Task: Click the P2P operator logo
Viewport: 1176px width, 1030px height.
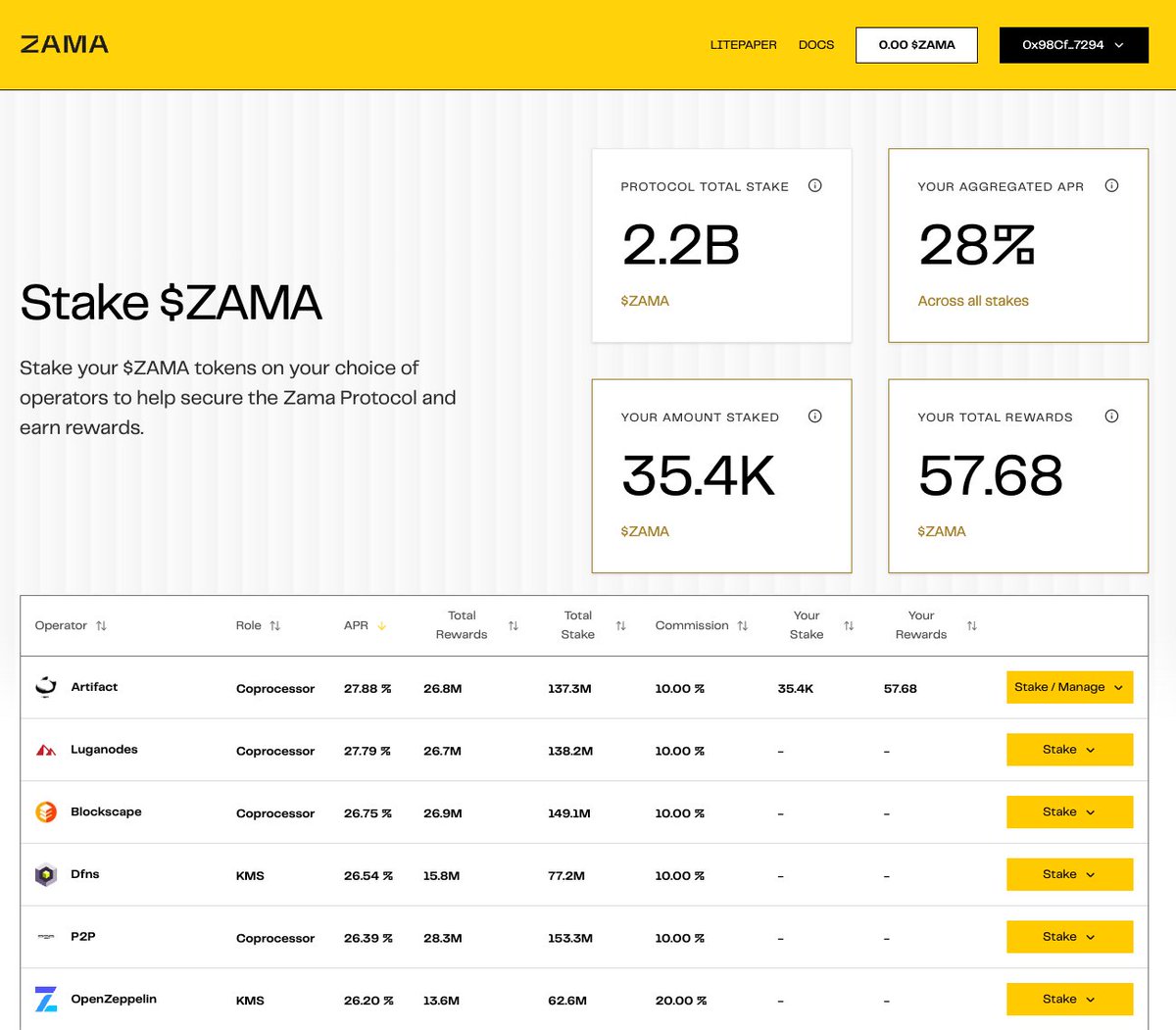Action: click(46, 937)
